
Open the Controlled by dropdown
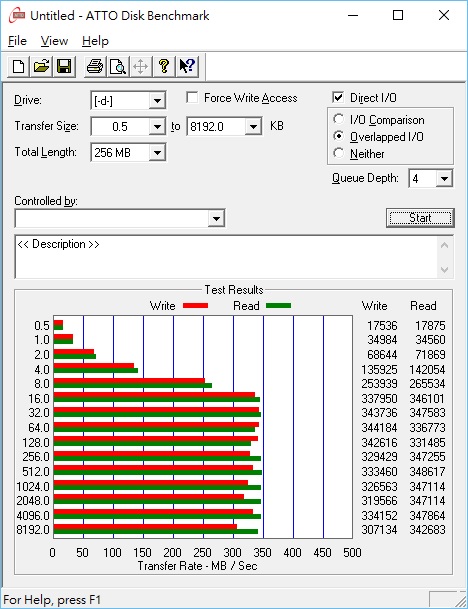[x=216, y=219]
